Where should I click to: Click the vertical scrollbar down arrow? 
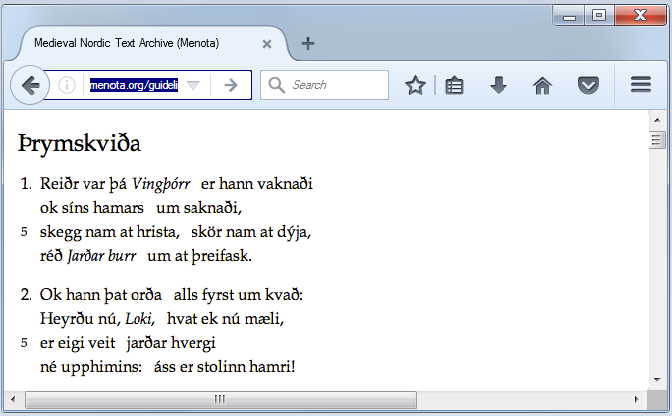coord(657,381)
